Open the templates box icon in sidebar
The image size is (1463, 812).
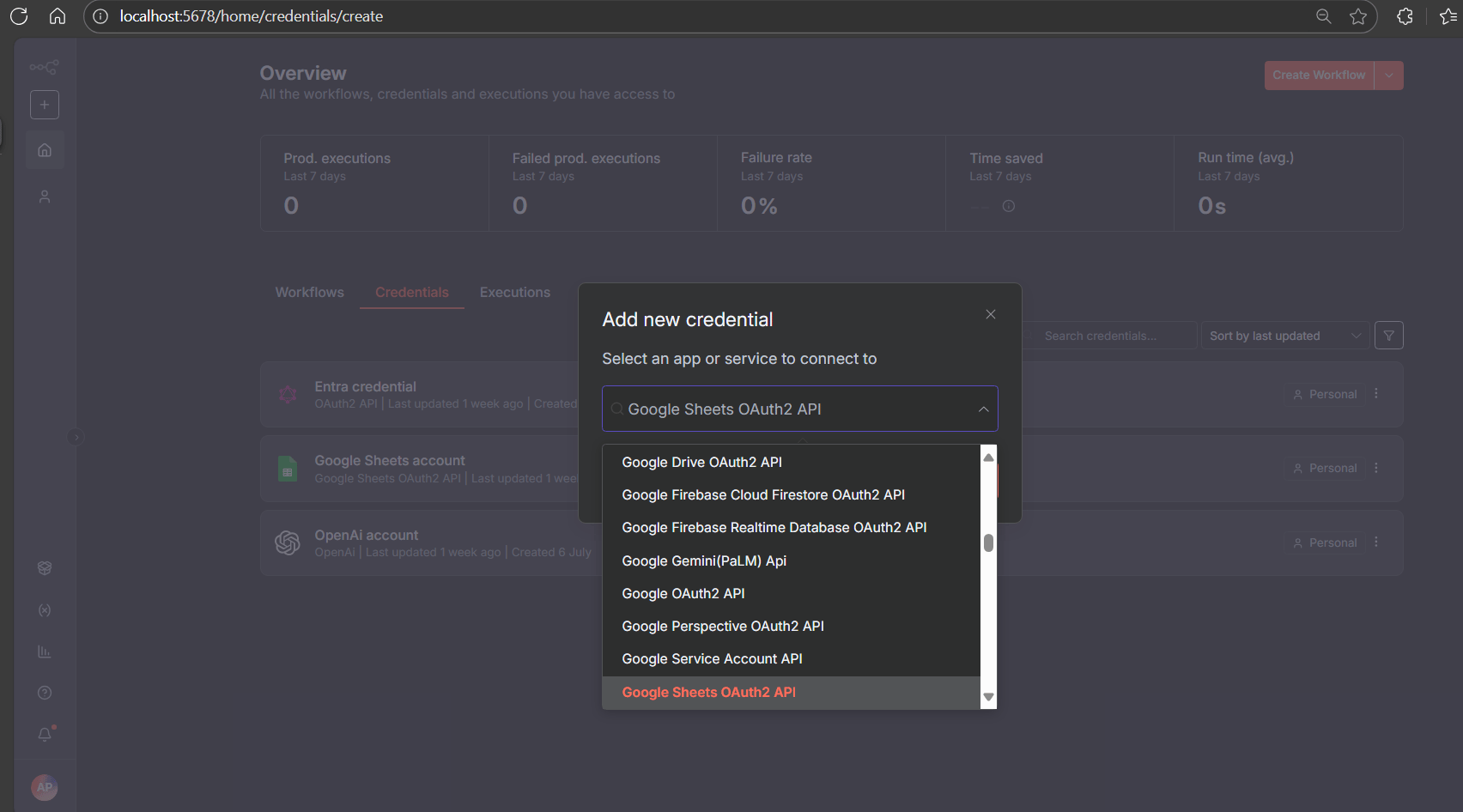45,568
